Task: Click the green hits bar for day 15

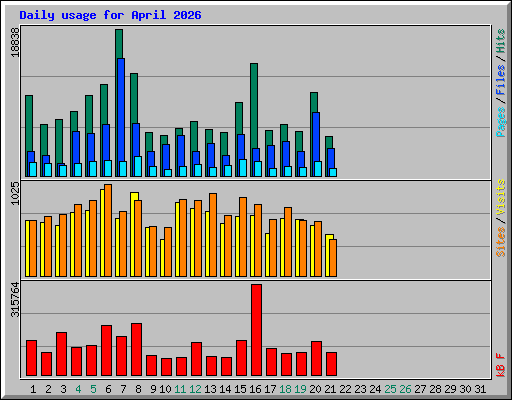Action: point(239,118)
